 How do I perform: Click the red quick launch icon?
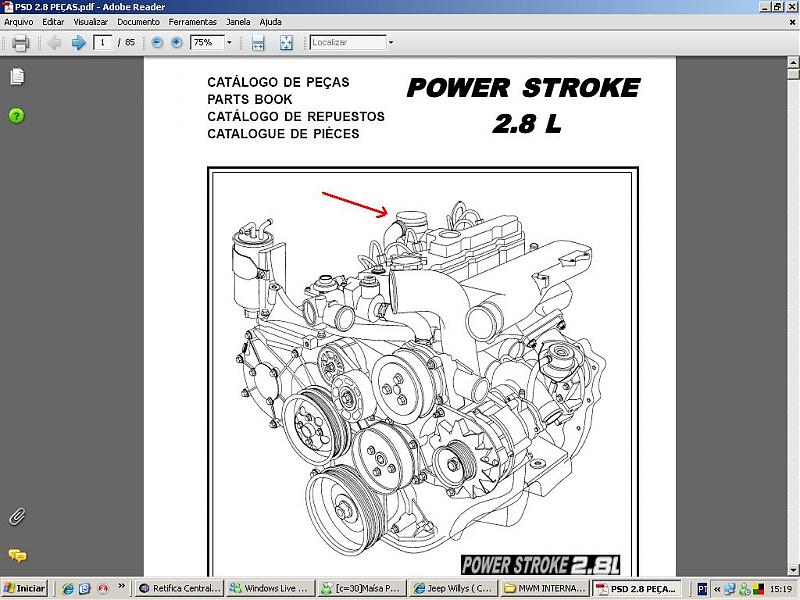tap(103, 589)
